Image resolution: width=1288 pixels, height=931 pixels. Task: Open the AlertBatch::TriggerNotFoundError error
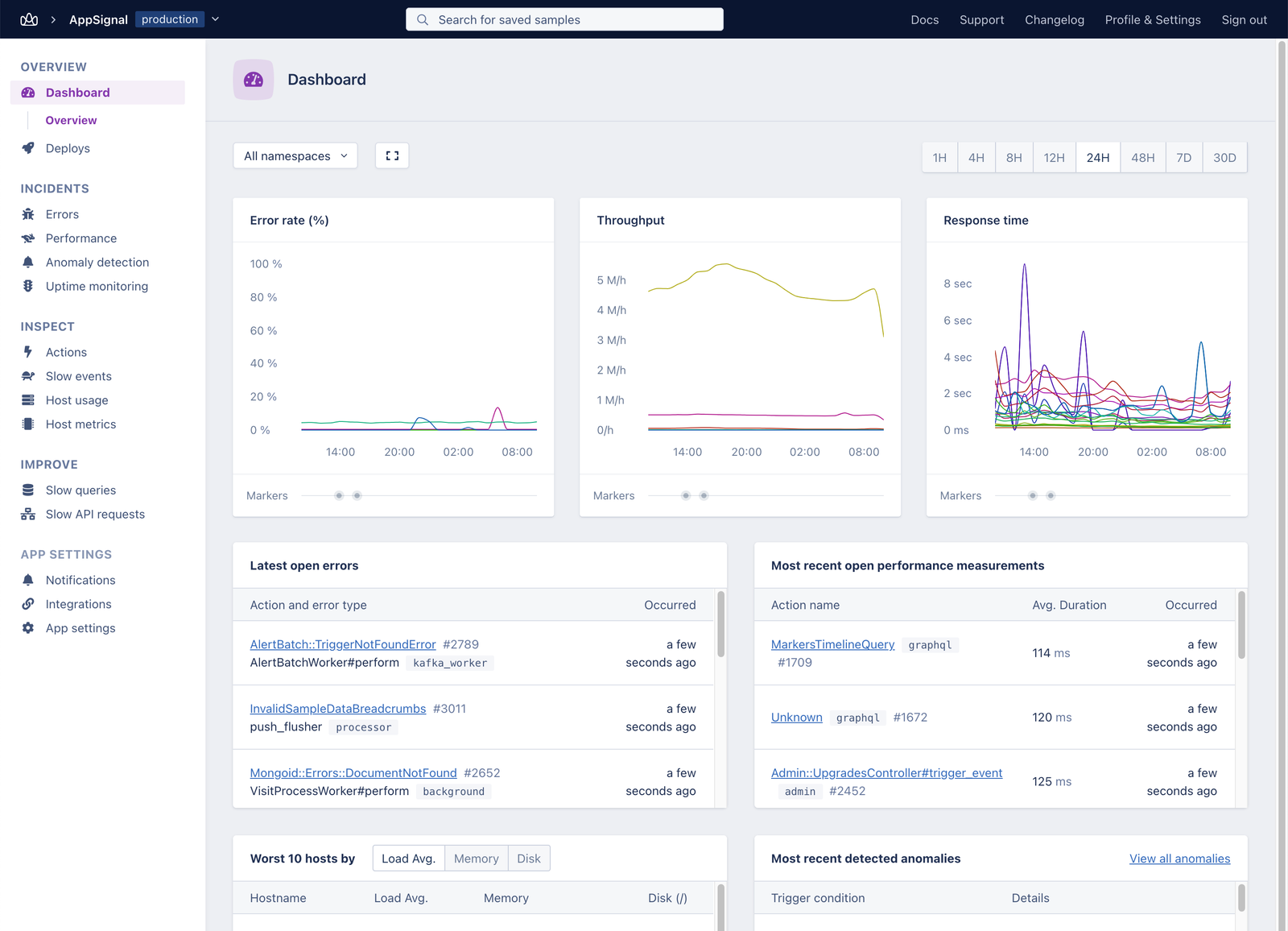tap(343, 644)
